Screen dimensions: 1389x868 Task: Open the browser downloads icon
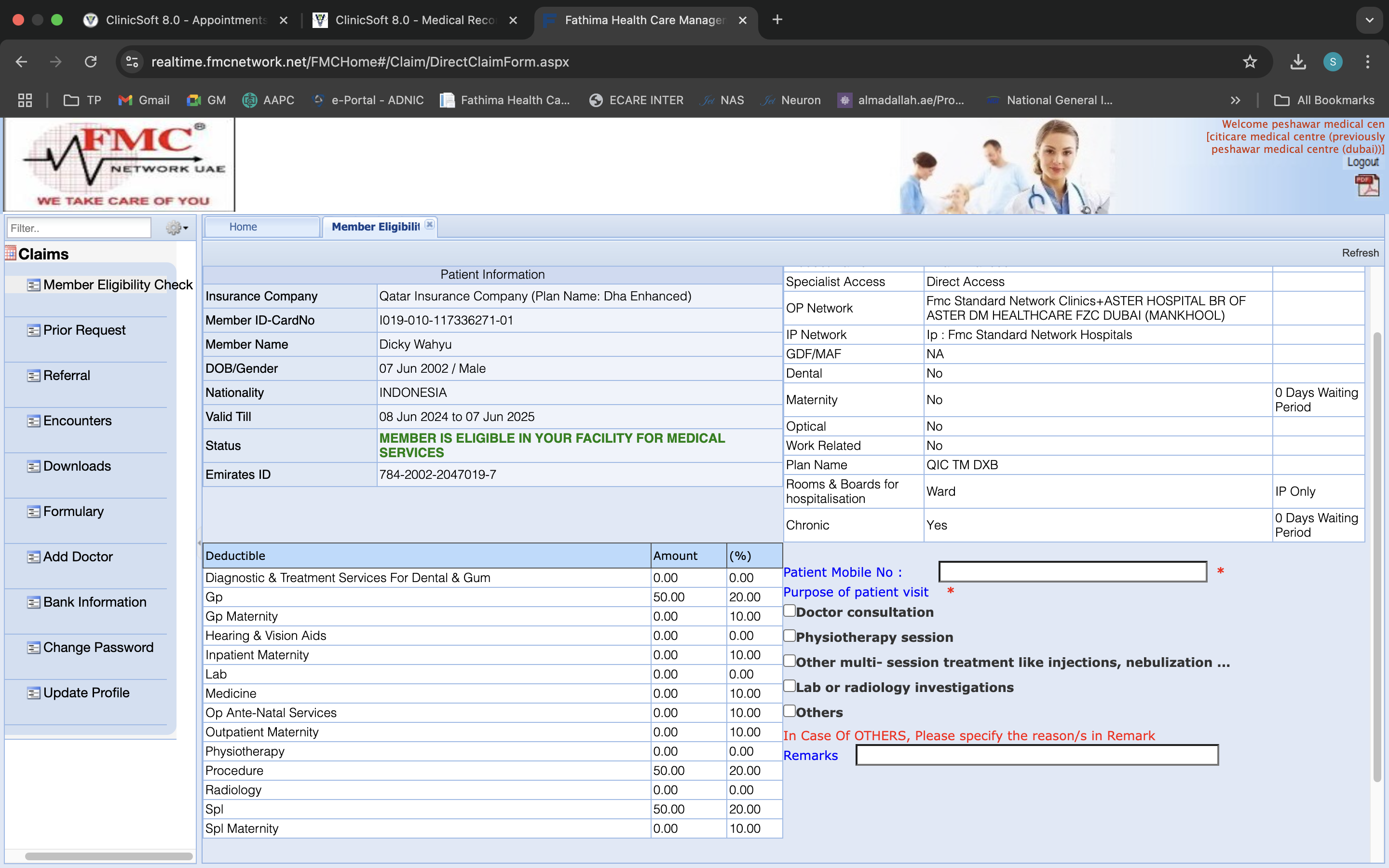pyautogui.click(x=1298, y=62)
